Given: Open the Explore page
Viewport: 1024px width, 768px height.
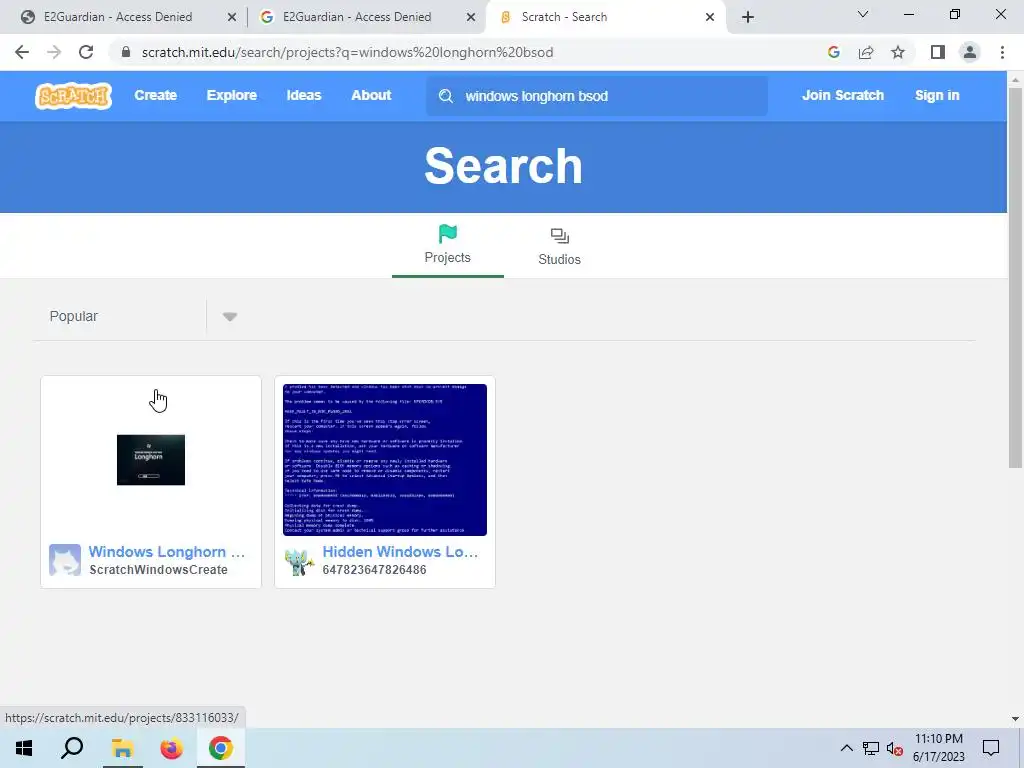Looking at the screenshot, I should pyautogui.click(x=232, y=95).
